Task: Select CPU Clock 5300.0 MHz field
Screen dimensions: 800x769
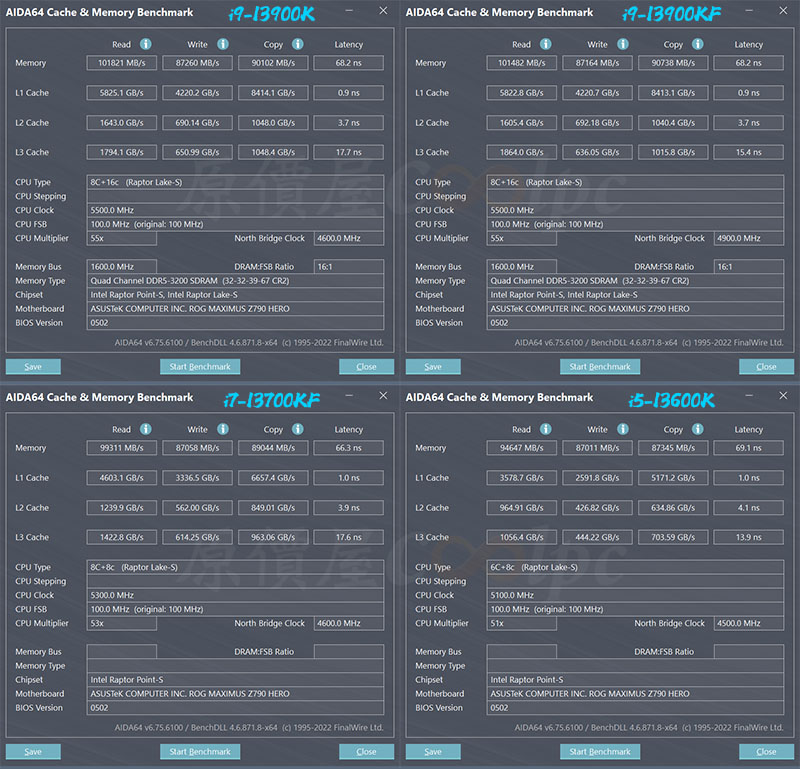Action: pos(235,595)
